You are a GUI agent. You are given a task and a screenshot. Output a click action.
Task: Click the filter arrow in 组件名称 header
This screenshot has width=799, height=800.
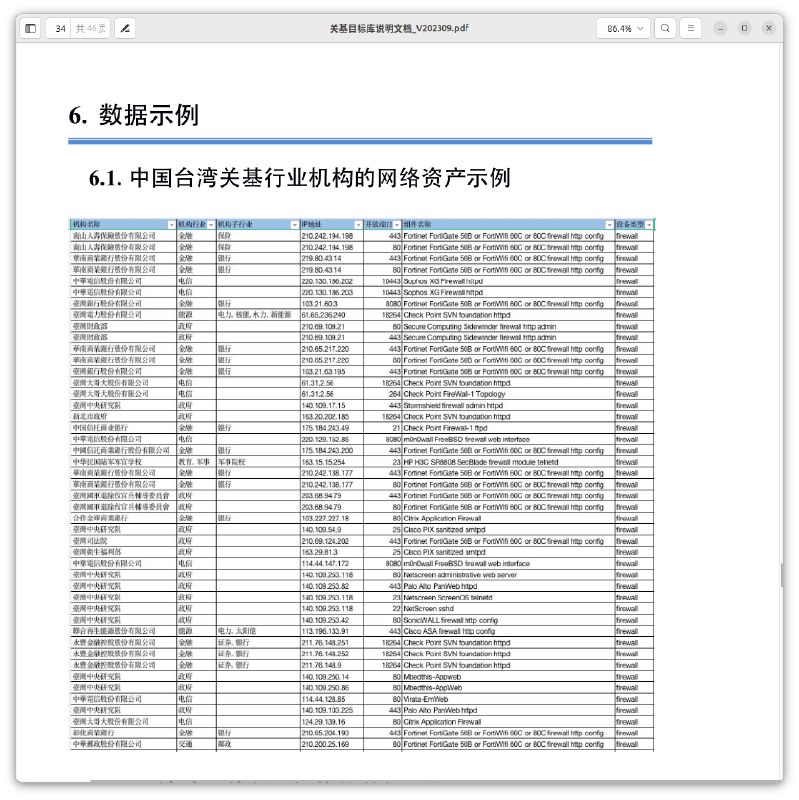point(609,225)
